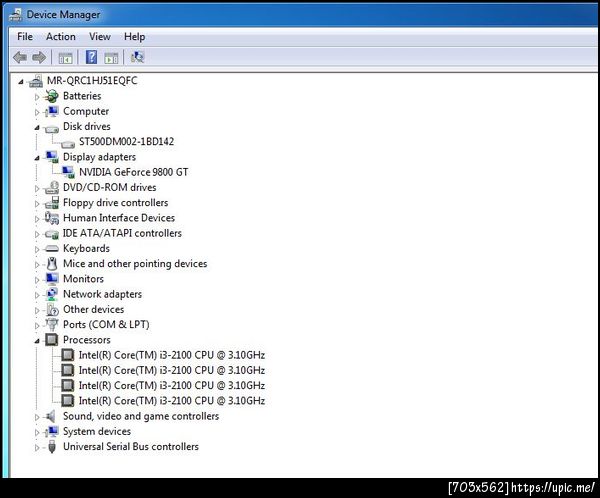Select the Other devices label

93,310
